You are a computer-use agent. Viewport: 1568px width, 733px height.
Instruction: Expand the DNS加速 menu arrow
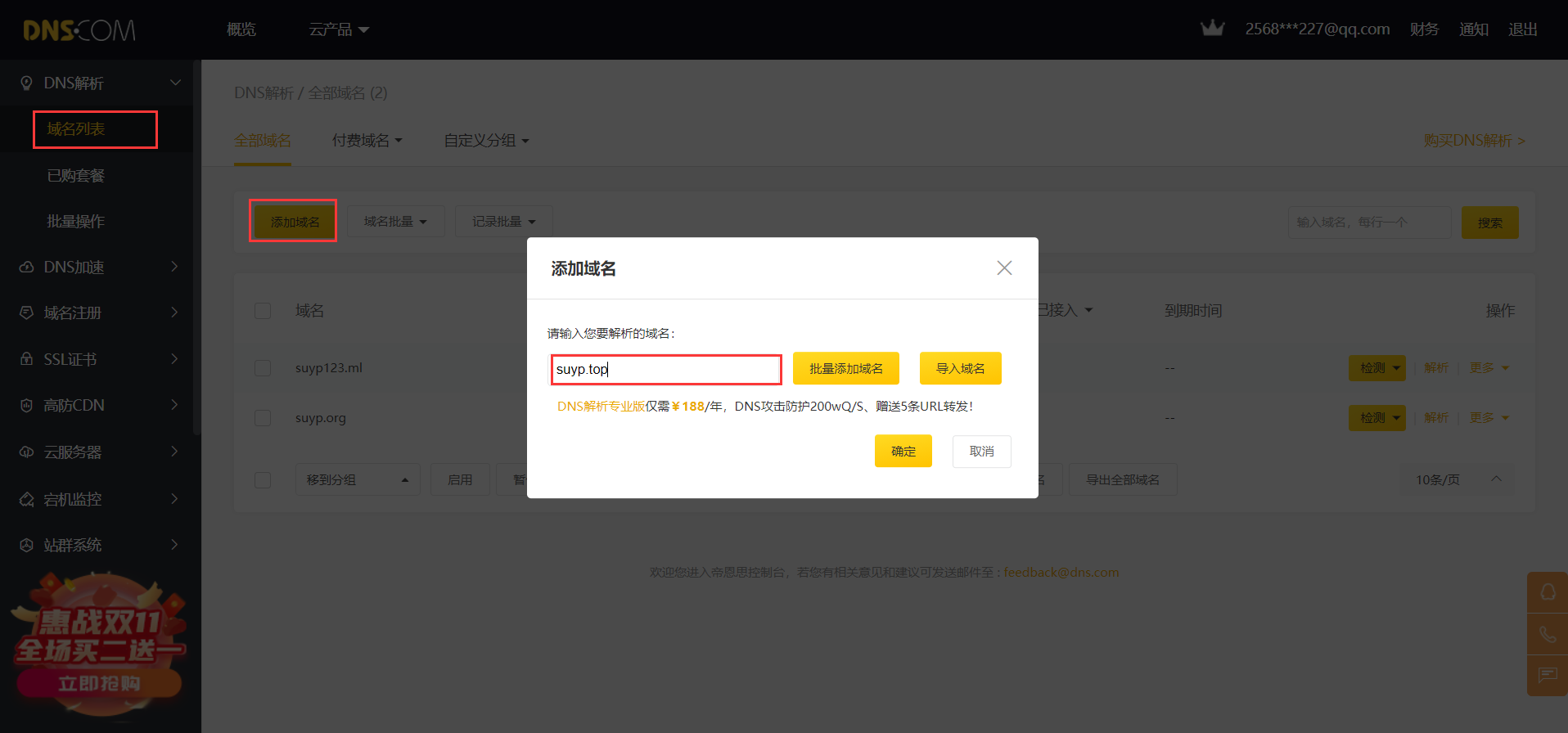[x=174, y=267]
